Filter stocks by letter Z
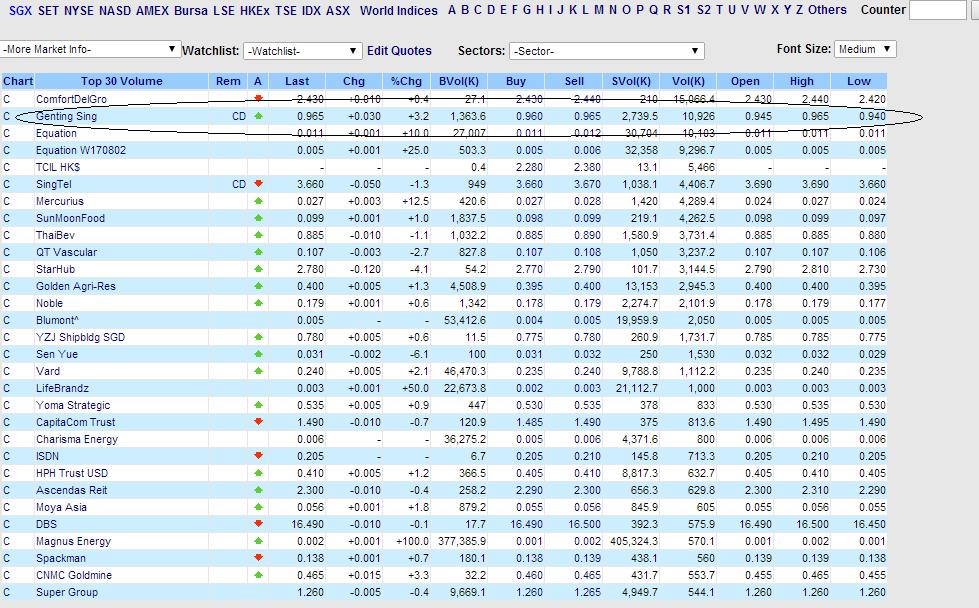 coord(799,10)
